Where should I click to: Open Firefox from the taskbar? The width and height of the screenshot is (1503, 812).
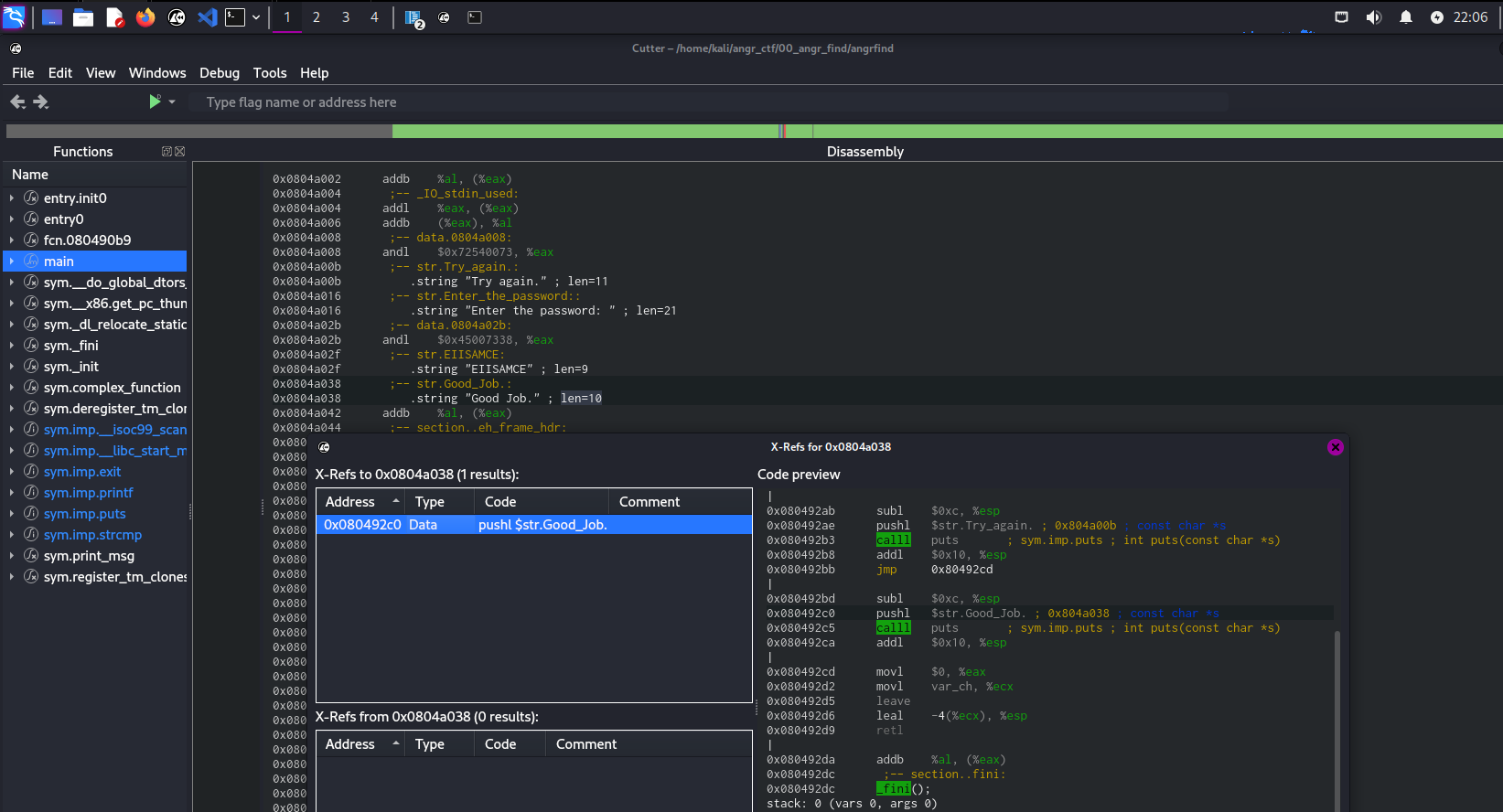click(145, 17)
